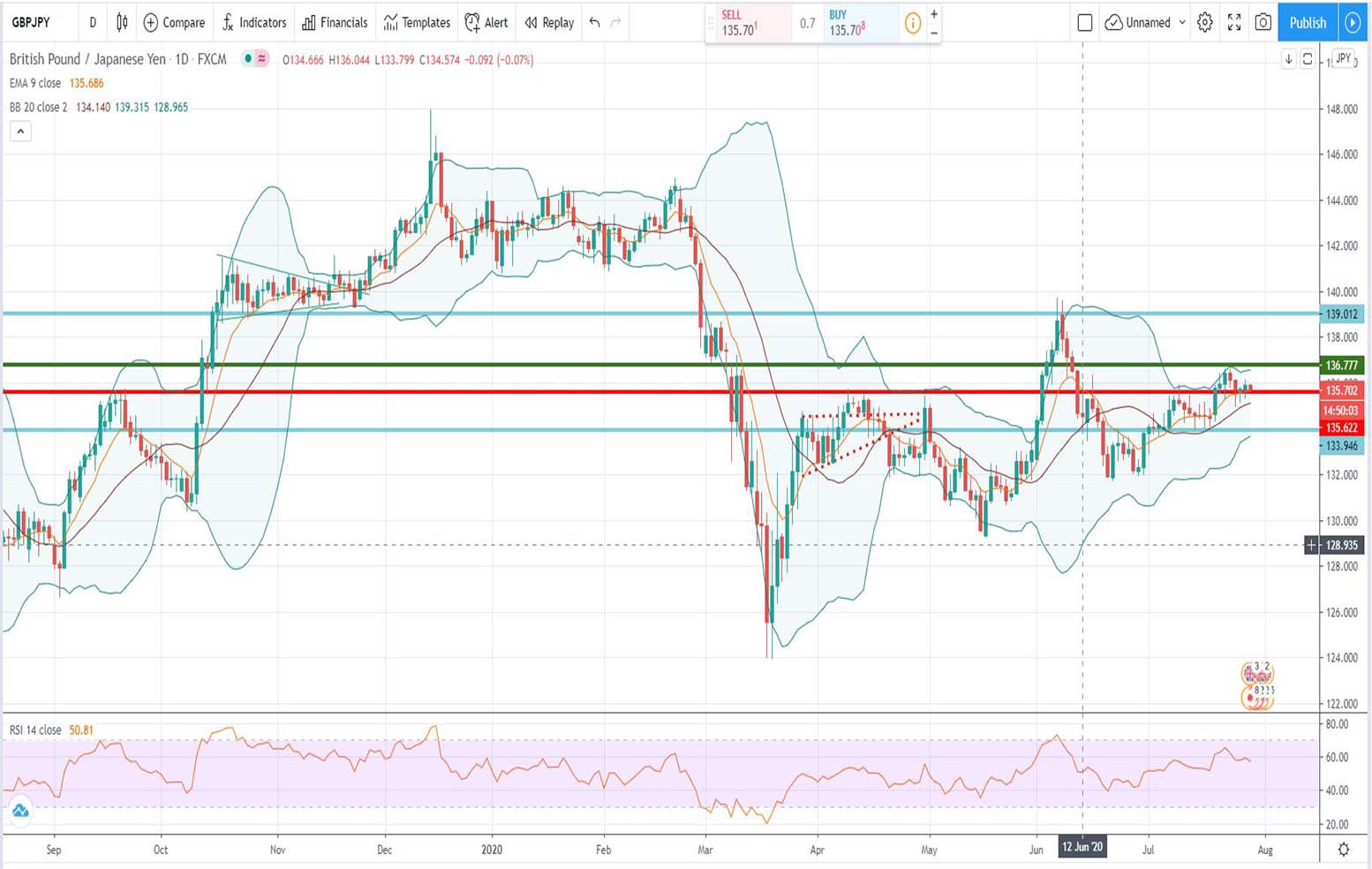
Task: Click the 12 Jun '20 date marker
Action: coord(1083,846)
